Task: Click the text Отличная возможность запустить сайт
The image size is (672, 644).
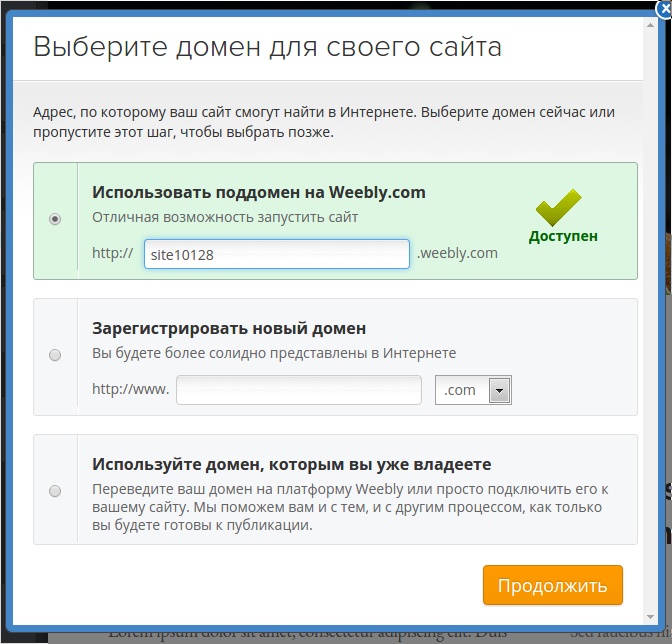Action: point(225,217)
